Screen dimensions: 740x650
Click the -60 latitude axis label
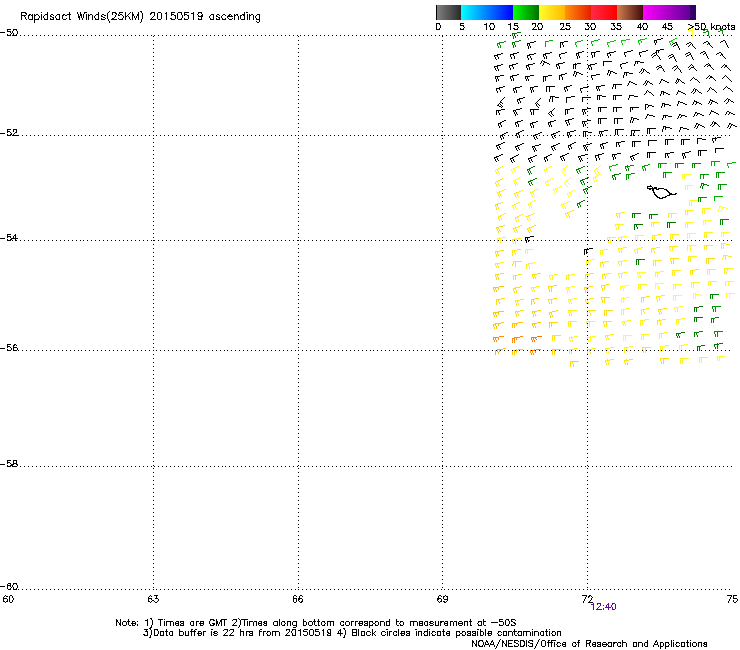(9, 587)
